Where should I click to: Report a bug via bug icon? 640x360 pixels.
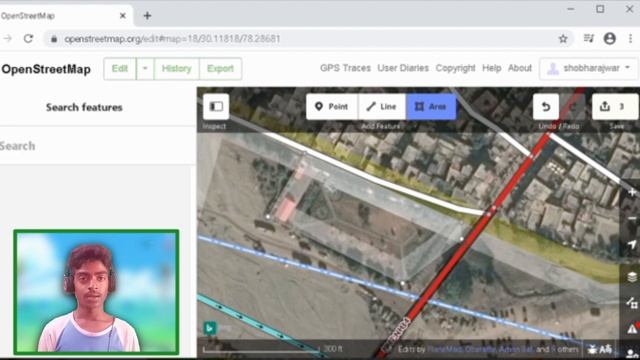(592, 349)
